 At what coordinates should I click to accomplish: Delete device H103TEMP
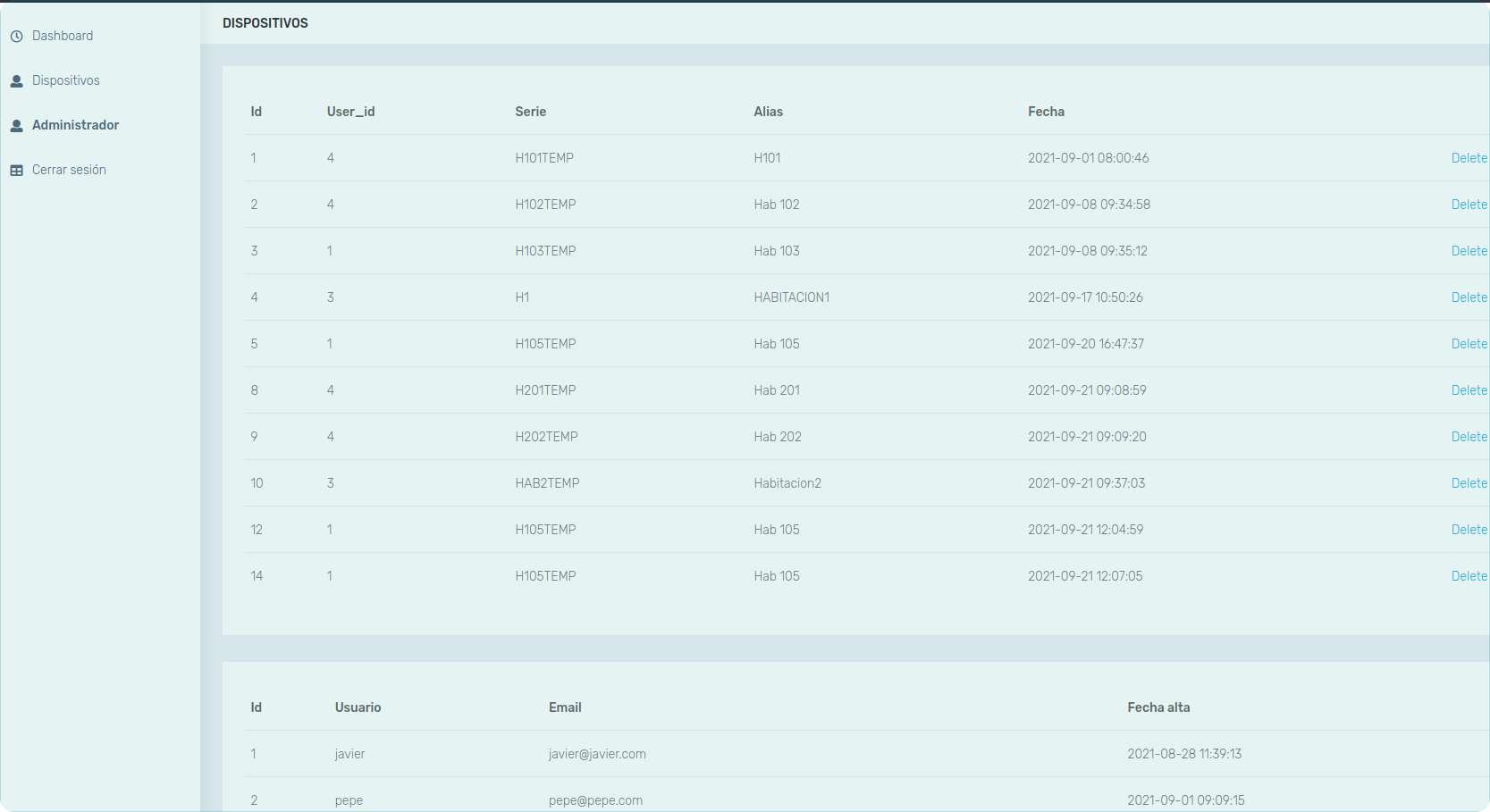[1469, 251]
